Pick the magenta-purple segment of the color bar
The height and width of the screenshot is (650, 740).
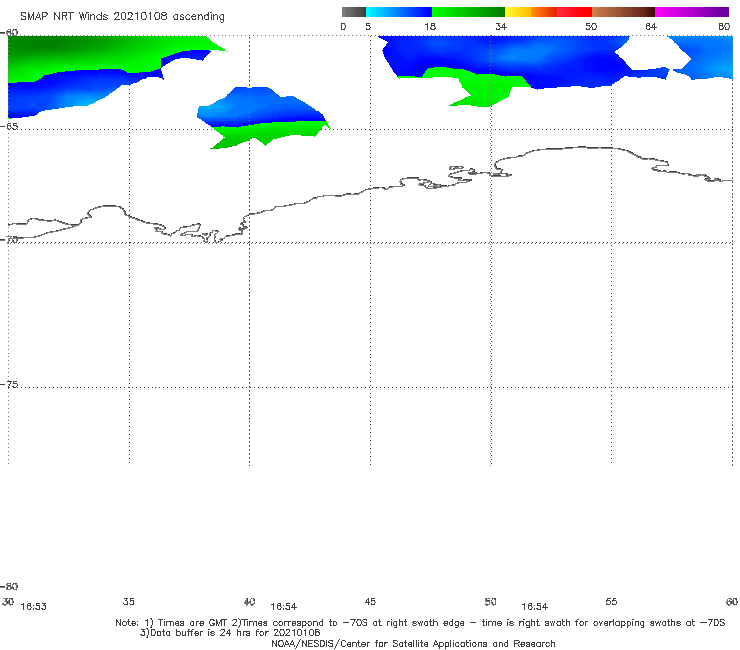coord(692,12)
